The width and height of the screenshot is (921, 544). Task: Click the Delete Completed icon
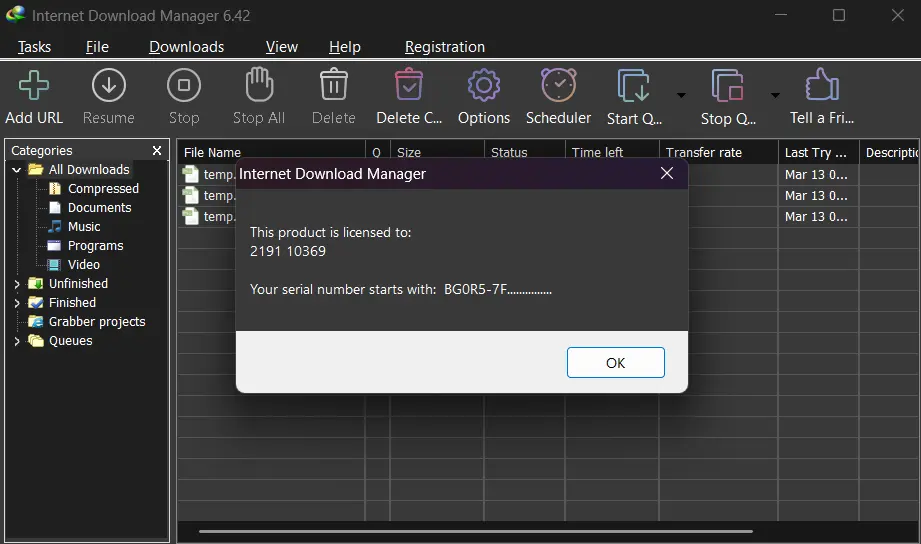(409, 85)
